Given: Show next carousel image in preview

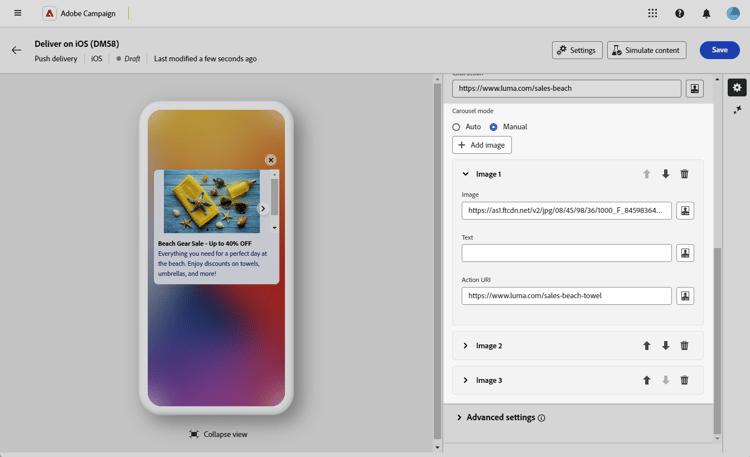Looking at the screenshot, I should coord(263,209).
